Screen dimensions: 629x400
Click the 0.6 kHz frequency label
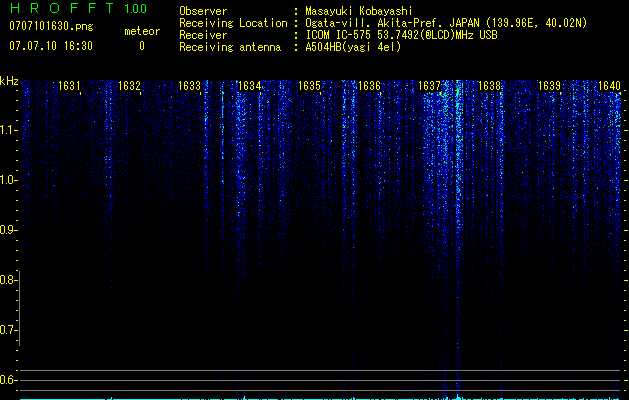(x=7, y=380)
